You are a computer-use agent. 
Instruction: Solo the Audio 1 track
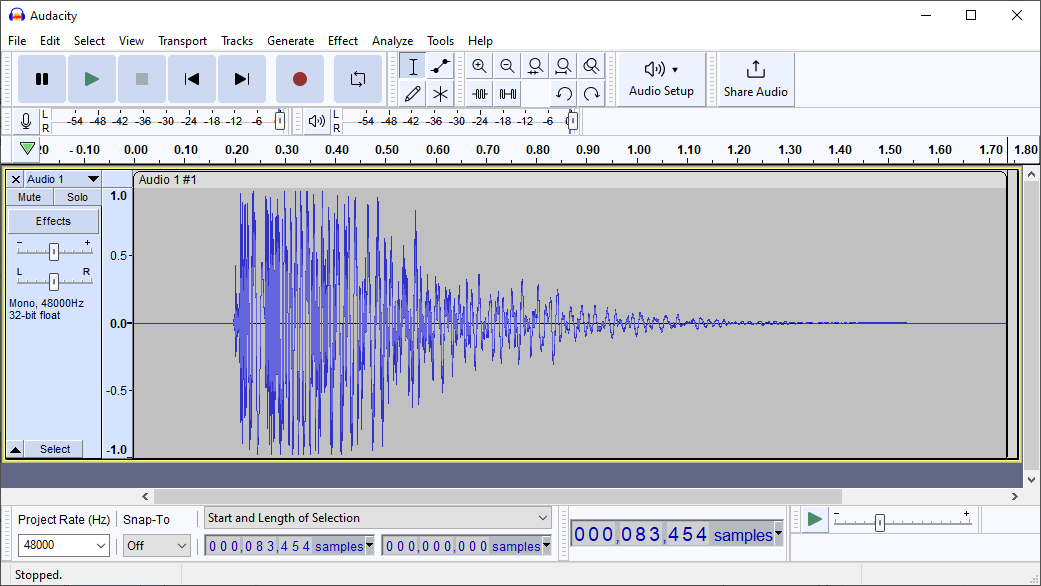tap(77, 197)
